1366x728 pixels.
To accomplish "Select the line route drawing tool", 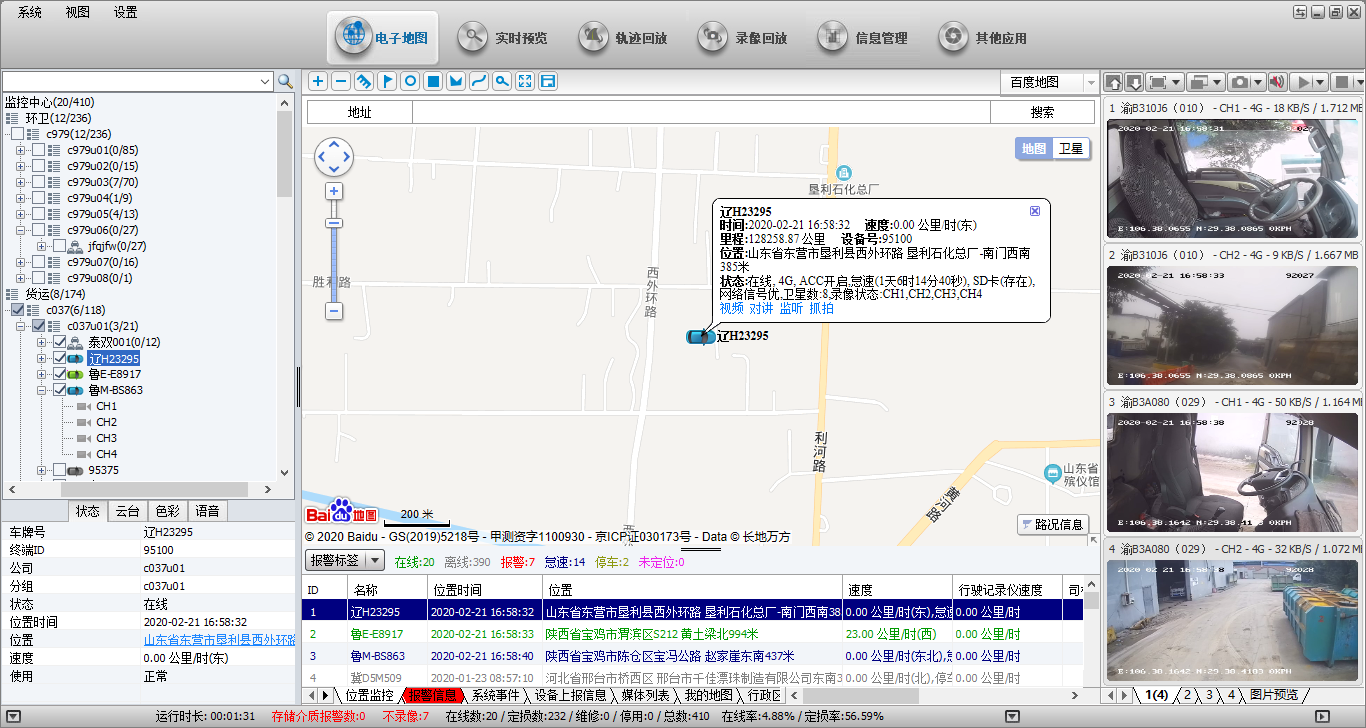I will click(479, 81).
